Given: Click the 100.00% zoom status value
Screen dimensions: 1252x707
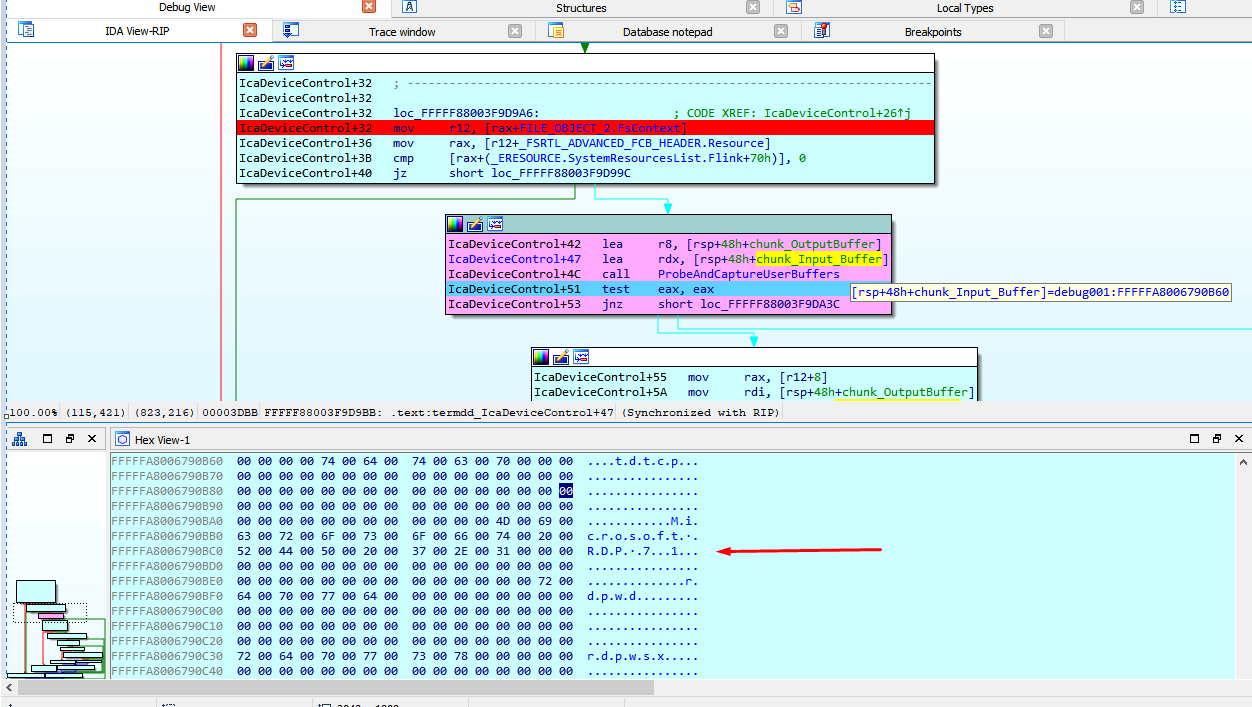Looking at the screenshot, I should 33,412.
